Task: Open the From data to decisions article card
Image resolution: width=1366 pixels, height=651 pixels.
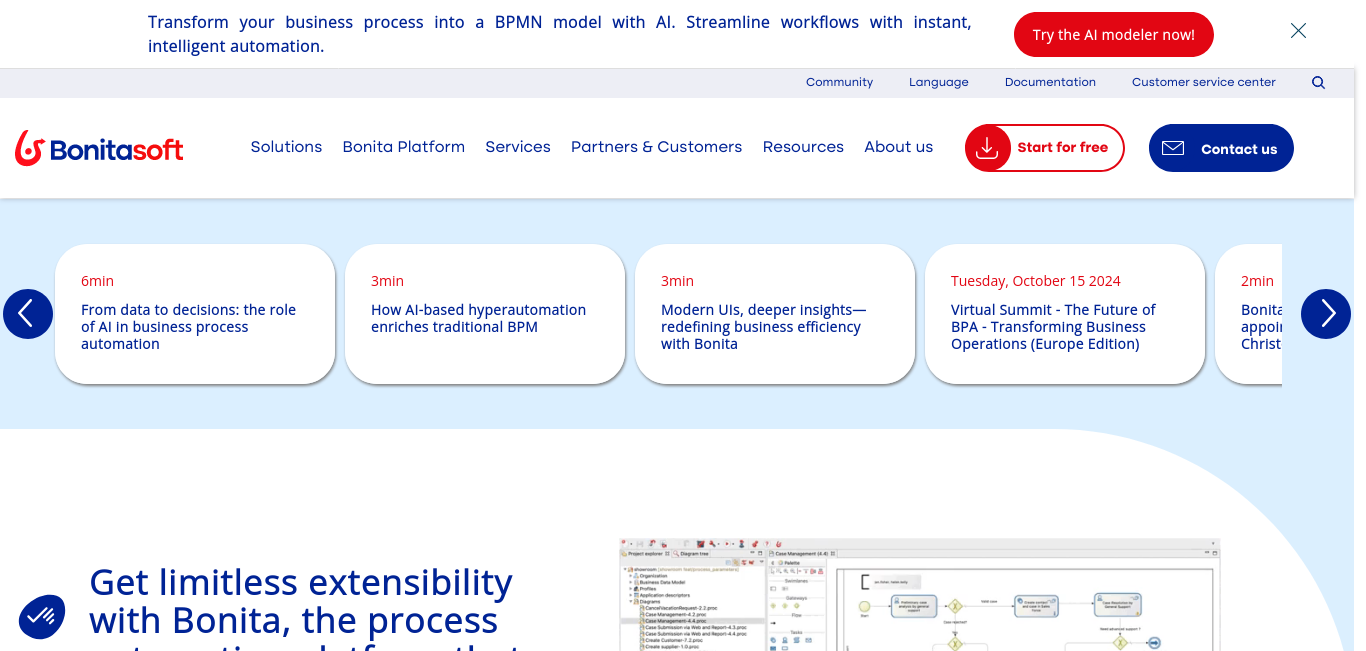Action: point(195,314)
